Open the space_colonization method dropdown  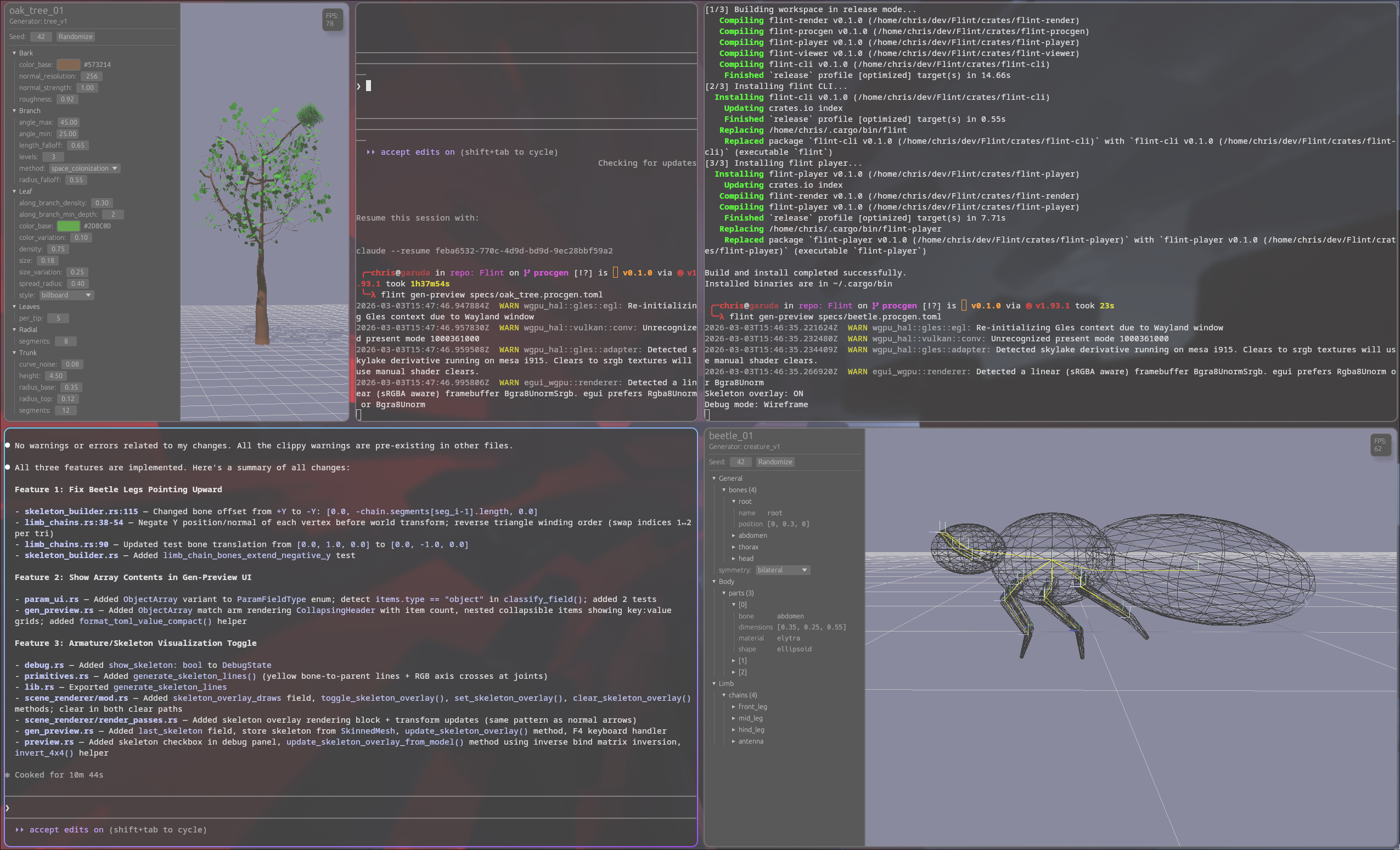click(x=84, y=168)
